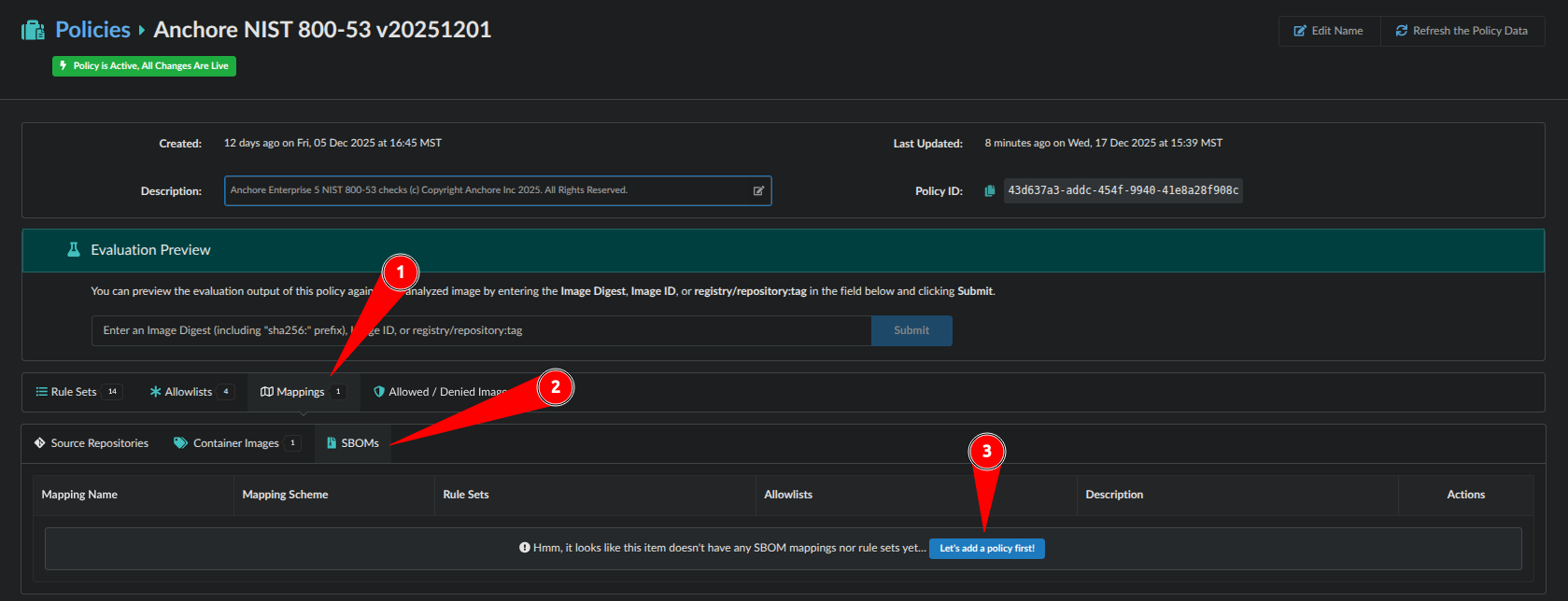Click the Allowlists count badge 4
Image resolution: width=1568 pixels, height=601 pixels.
tap(225, 392)
